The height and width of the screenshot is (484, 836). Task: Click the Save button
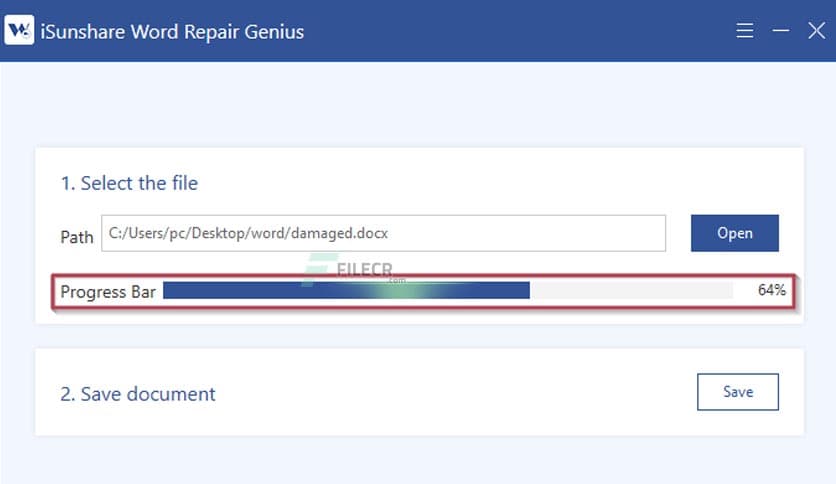pyautogui.click(x=738, y=392)
